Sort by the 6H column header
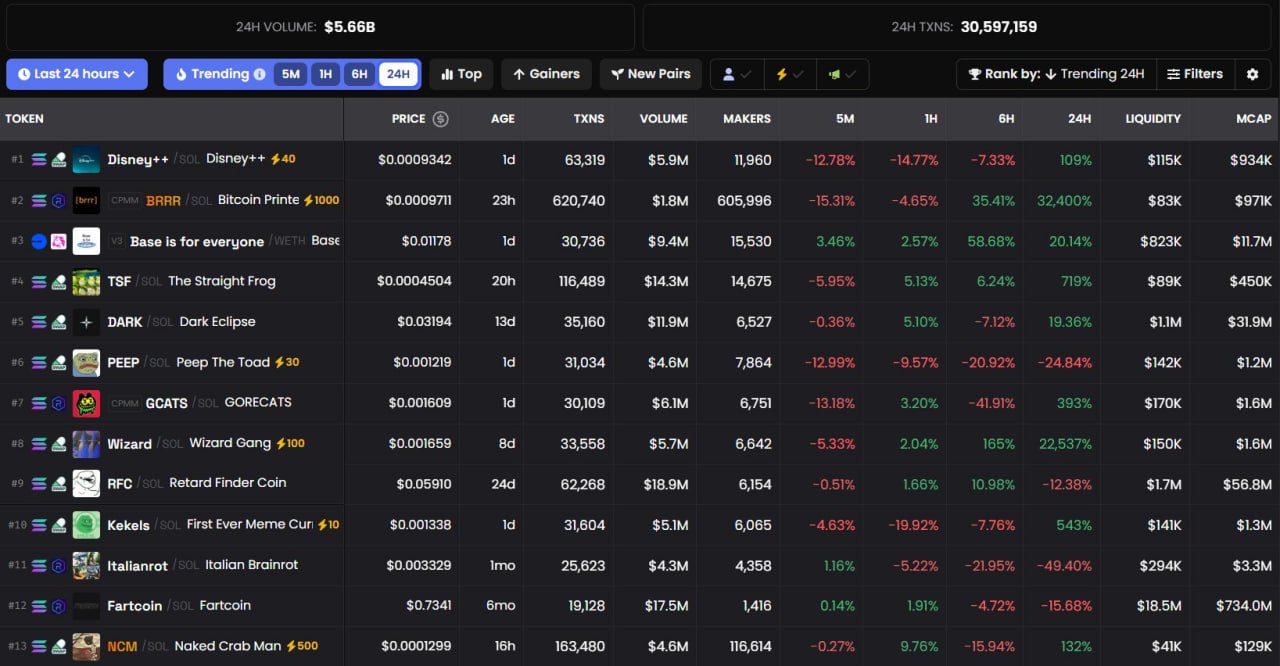The image size is (1280, 666). click(x=1006, y=119)
